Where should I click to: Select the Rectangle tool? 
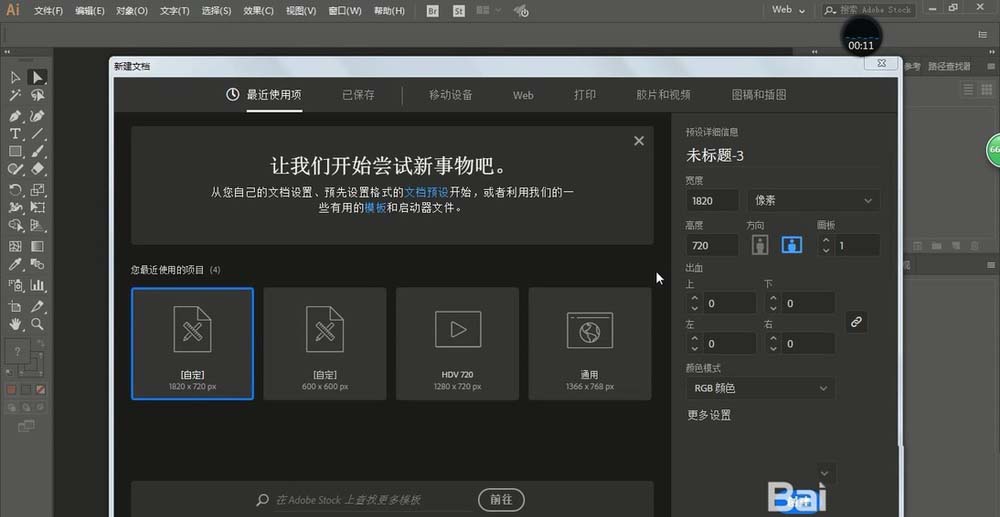click(x=15, y=152)
